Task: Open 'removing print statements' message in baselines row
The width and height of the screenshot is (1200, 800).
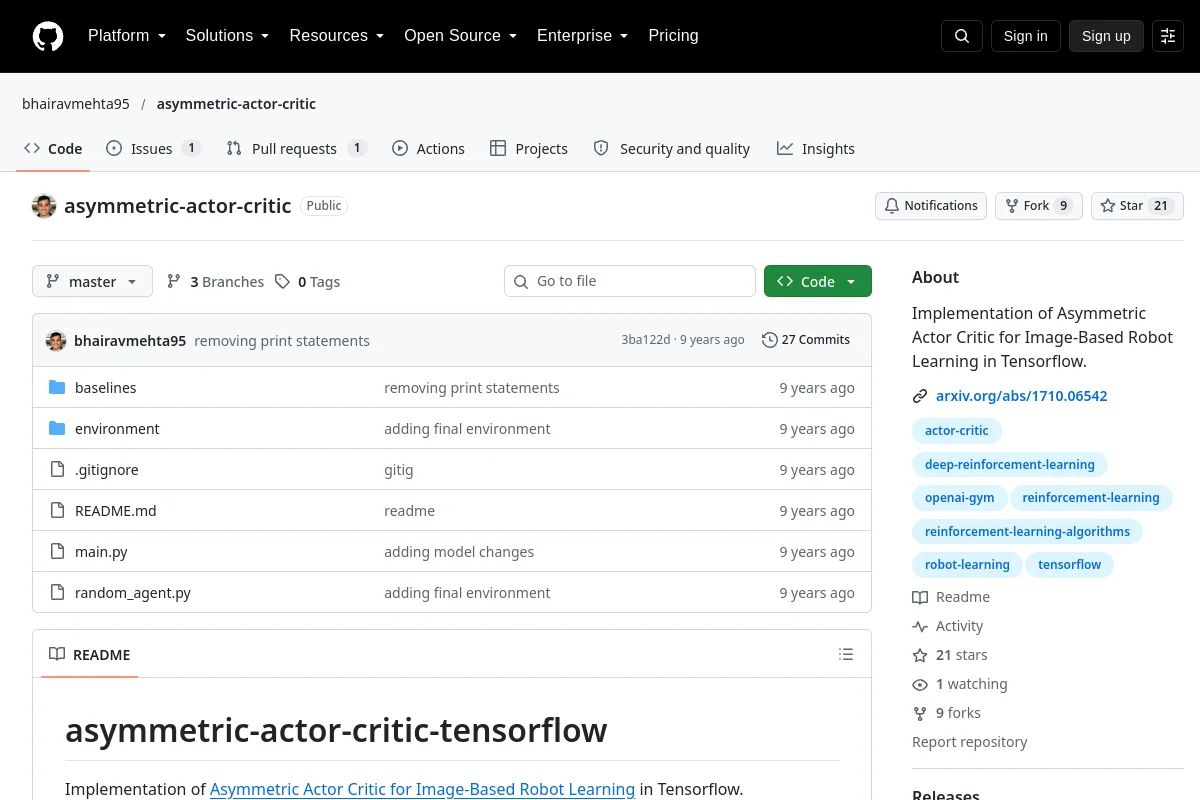Action: tap(472, 388)
